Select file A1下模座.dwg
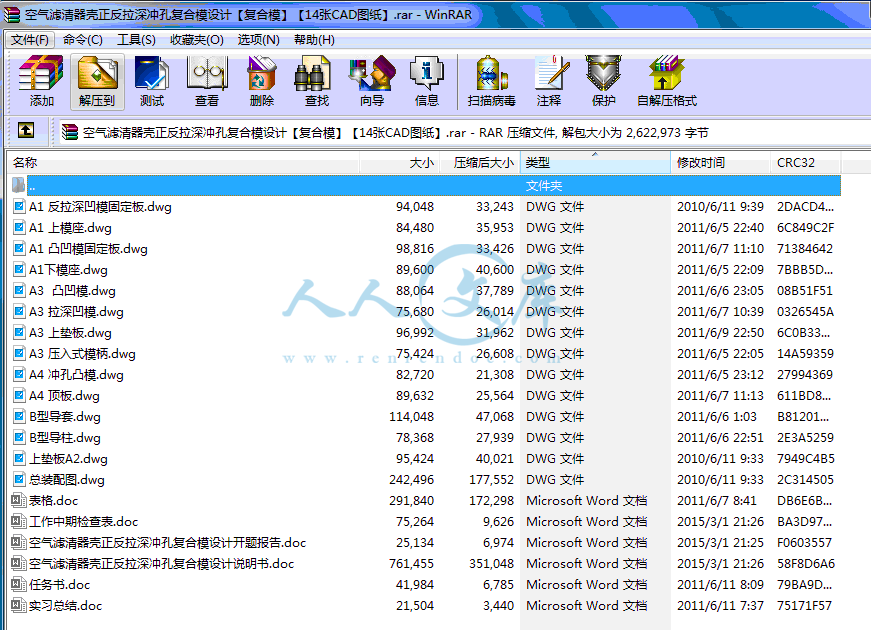The height and width of the screenshot is (630, 871). tap(68, 269)
